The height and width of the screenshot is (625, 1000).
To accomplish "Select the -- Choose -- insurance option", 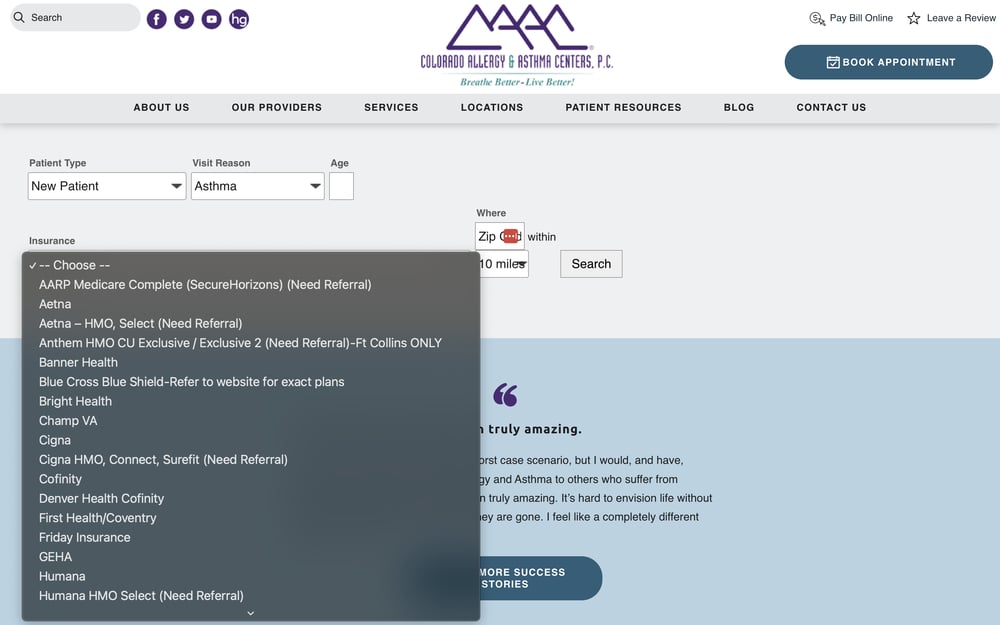I will click(251, 265).
